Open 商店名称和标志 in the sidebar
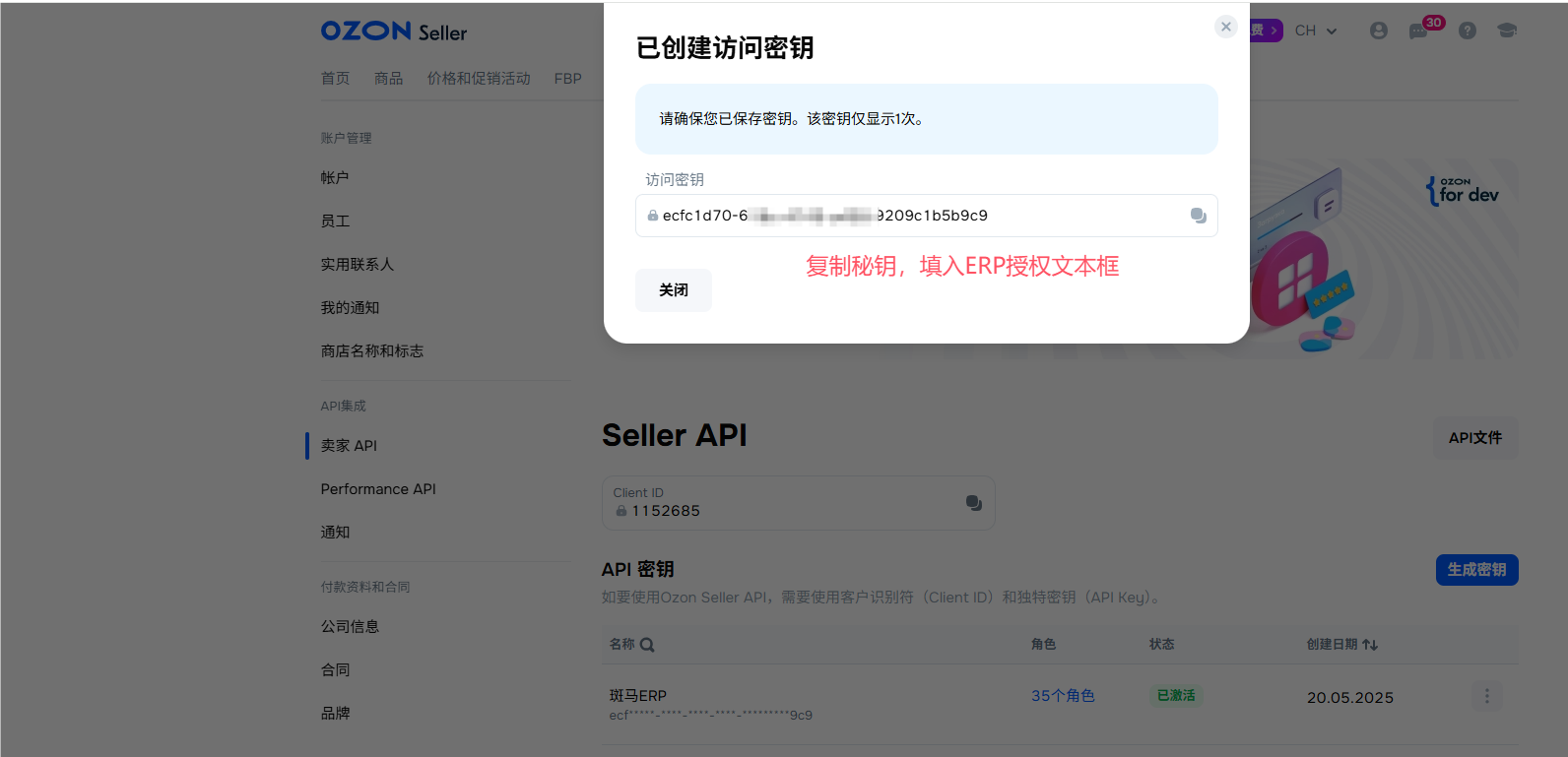Viewport: 1568px width, 757px height. [371, 351]
